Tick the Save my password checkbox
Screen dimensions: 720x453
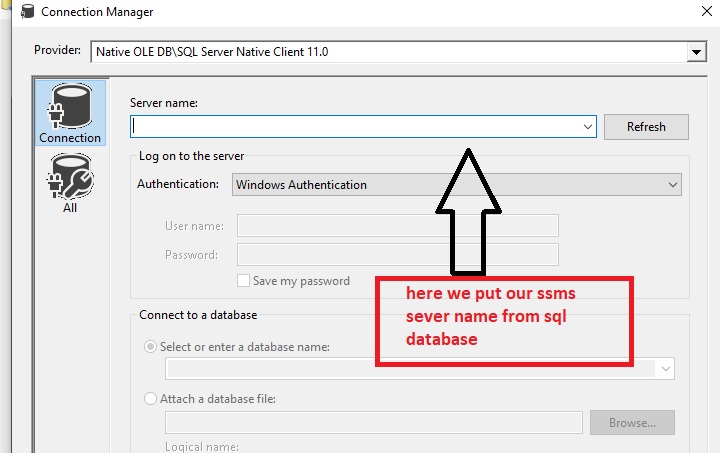[x=243, y=280]
